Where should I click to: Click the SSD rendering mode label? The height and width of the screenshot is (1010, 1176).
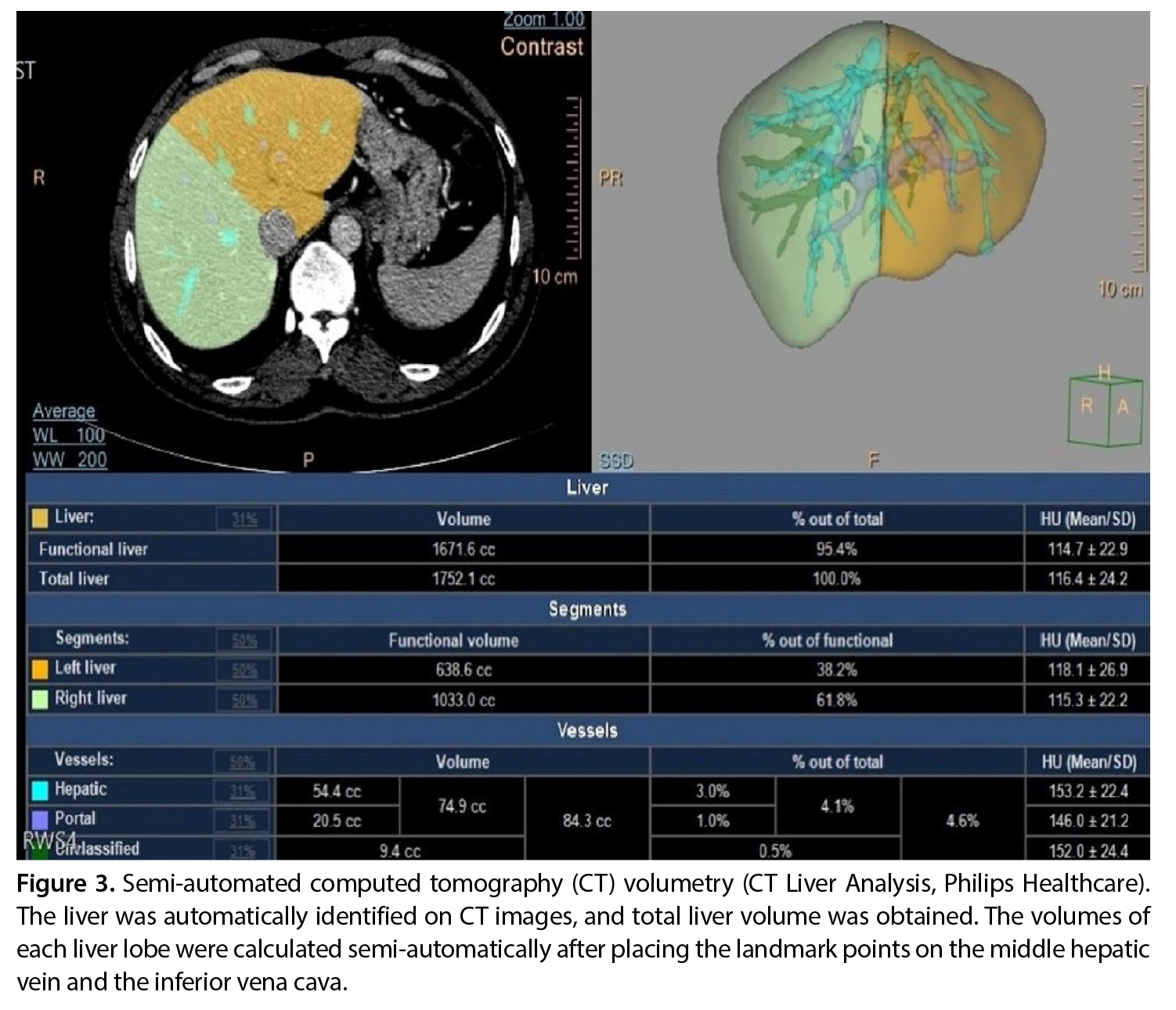pyautogui.click(x=616, y=461)
